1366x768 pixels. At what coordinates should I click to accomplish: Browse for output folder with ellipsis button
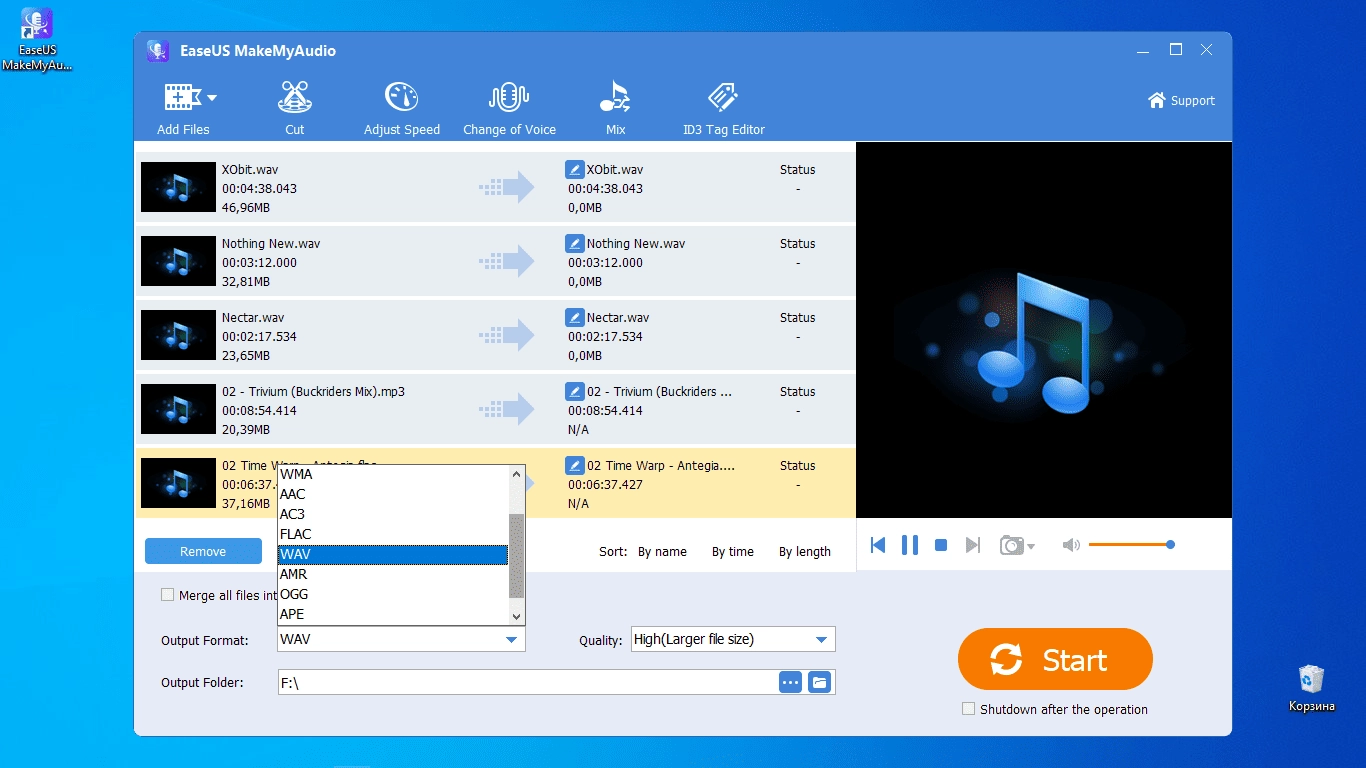tap(791, 682)
